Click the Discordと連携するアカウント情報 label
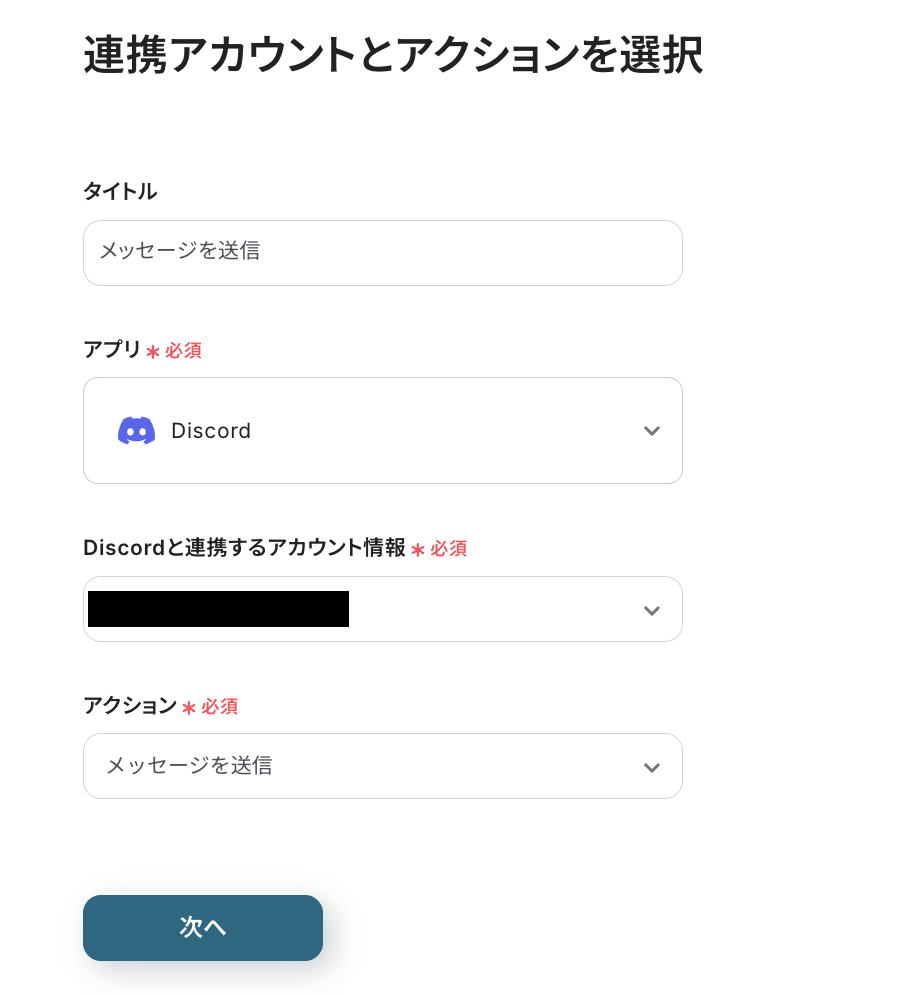Screen dimensions: 922x996 [x=244, y=548]
